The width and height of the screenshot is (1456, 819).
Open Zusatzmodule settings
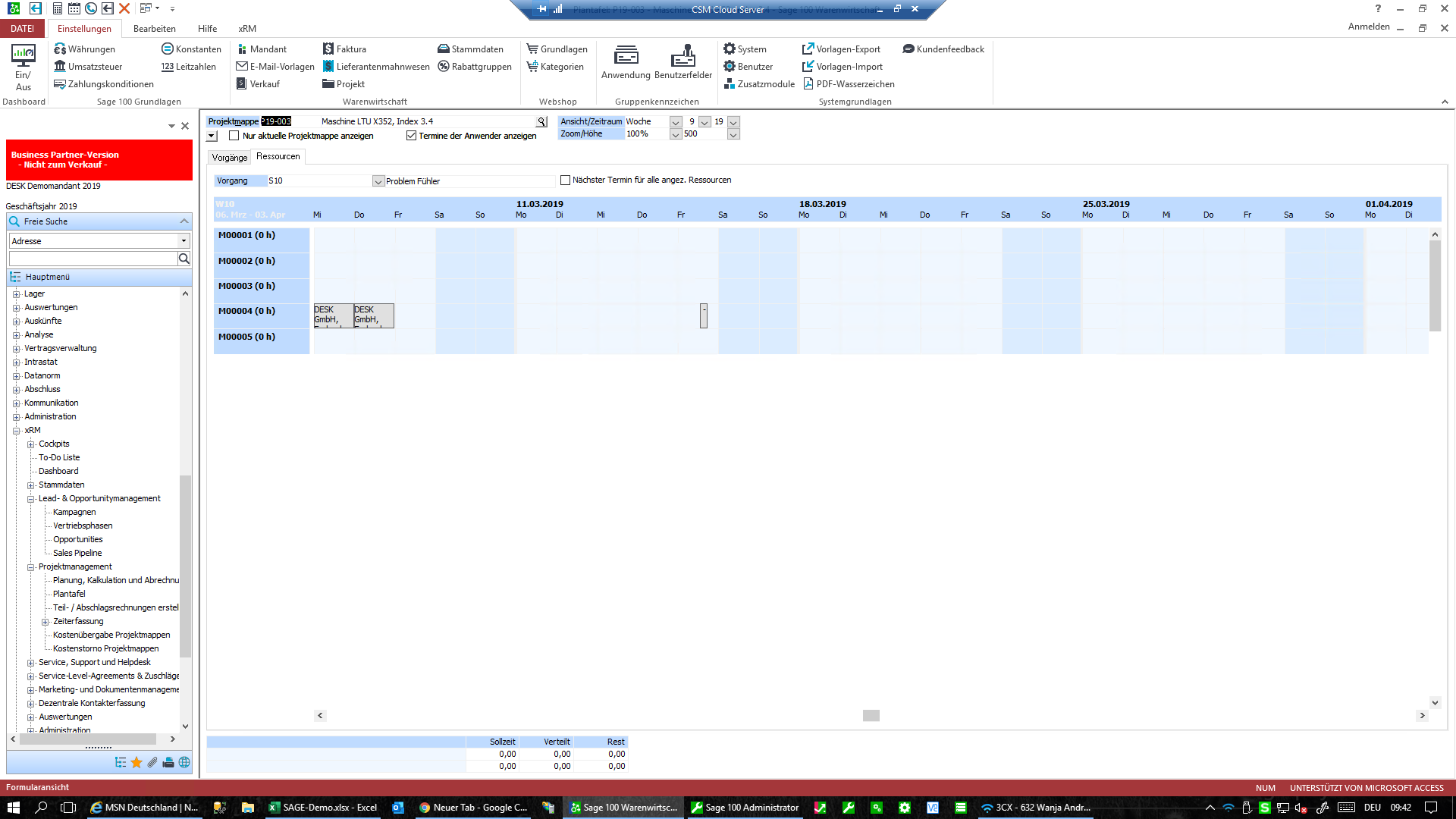759,84
